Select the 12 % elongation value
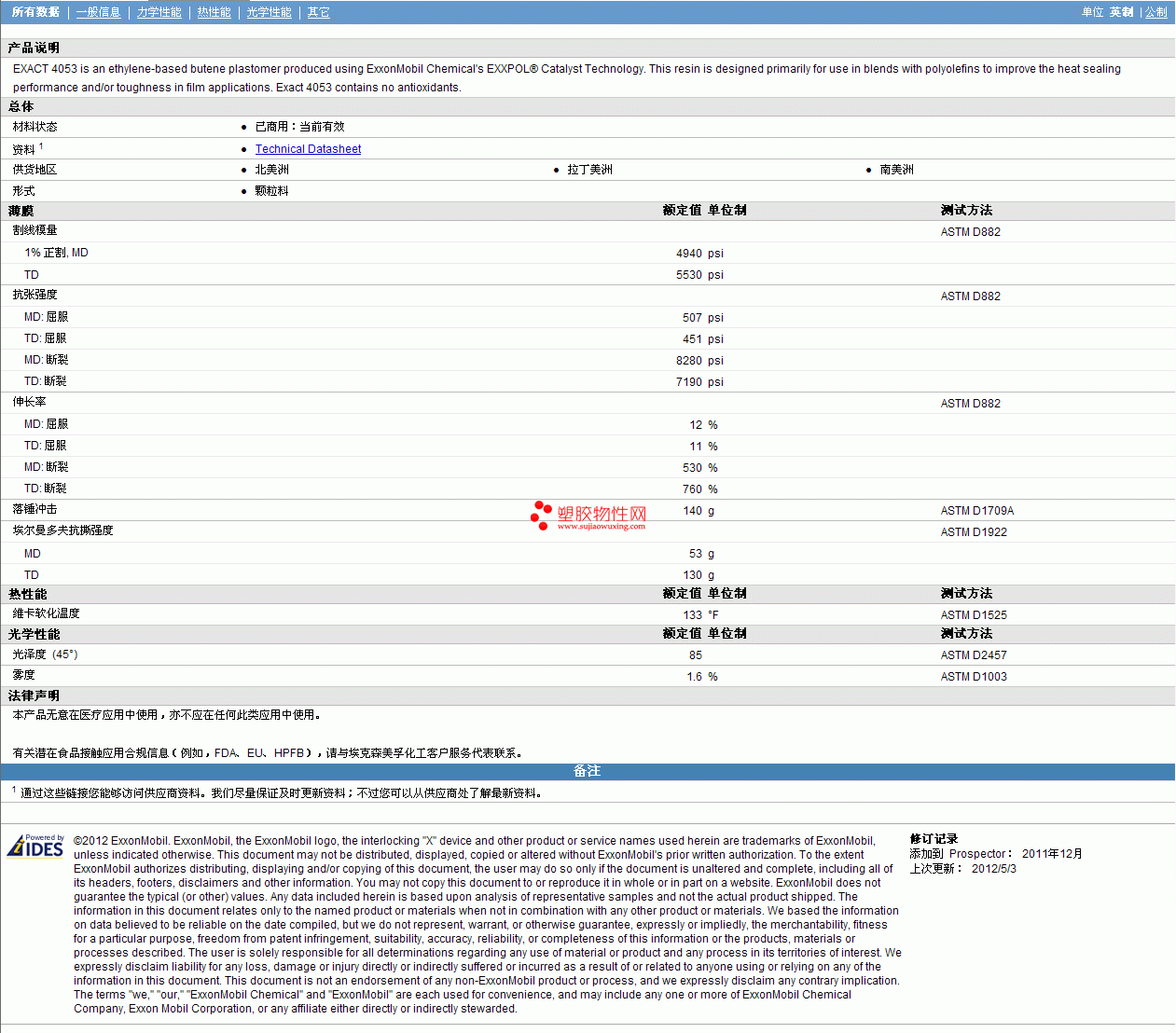Screen dimensions: 1176x1033 coord(704,425)
